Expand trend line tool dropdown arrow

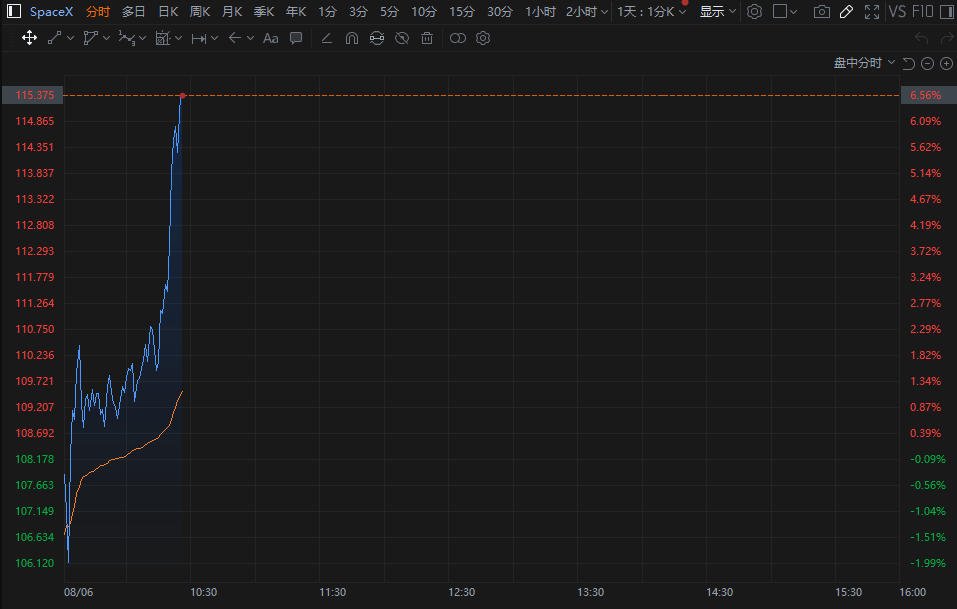[x=70, y=38]
